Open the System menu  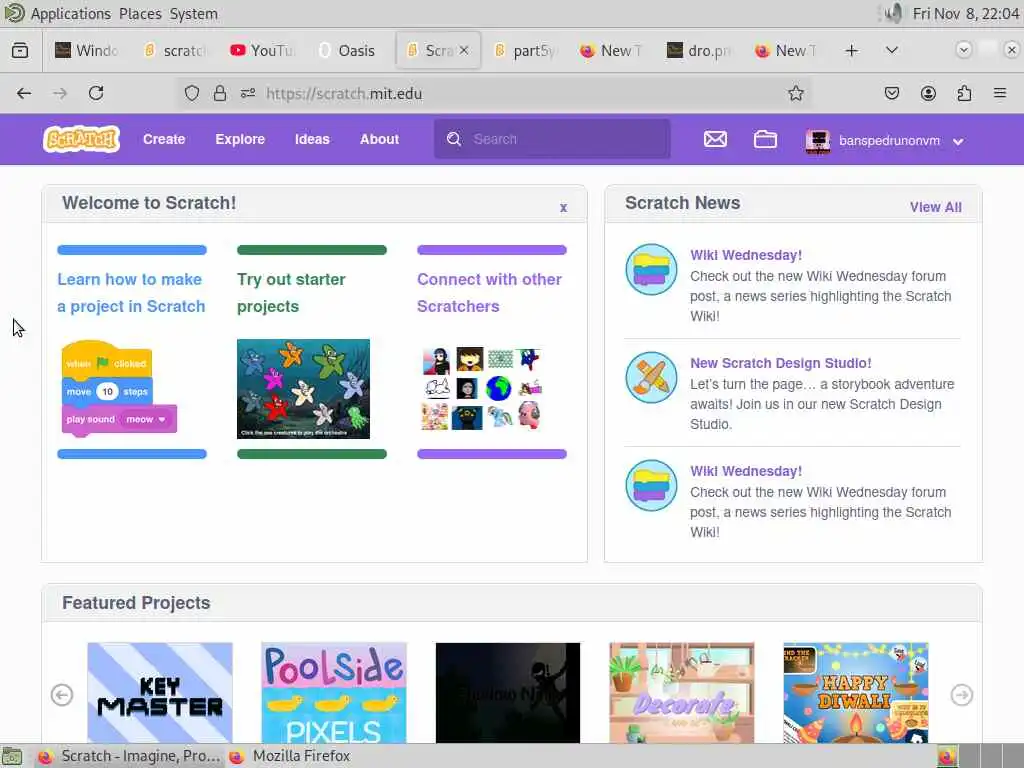coord(194,14)
